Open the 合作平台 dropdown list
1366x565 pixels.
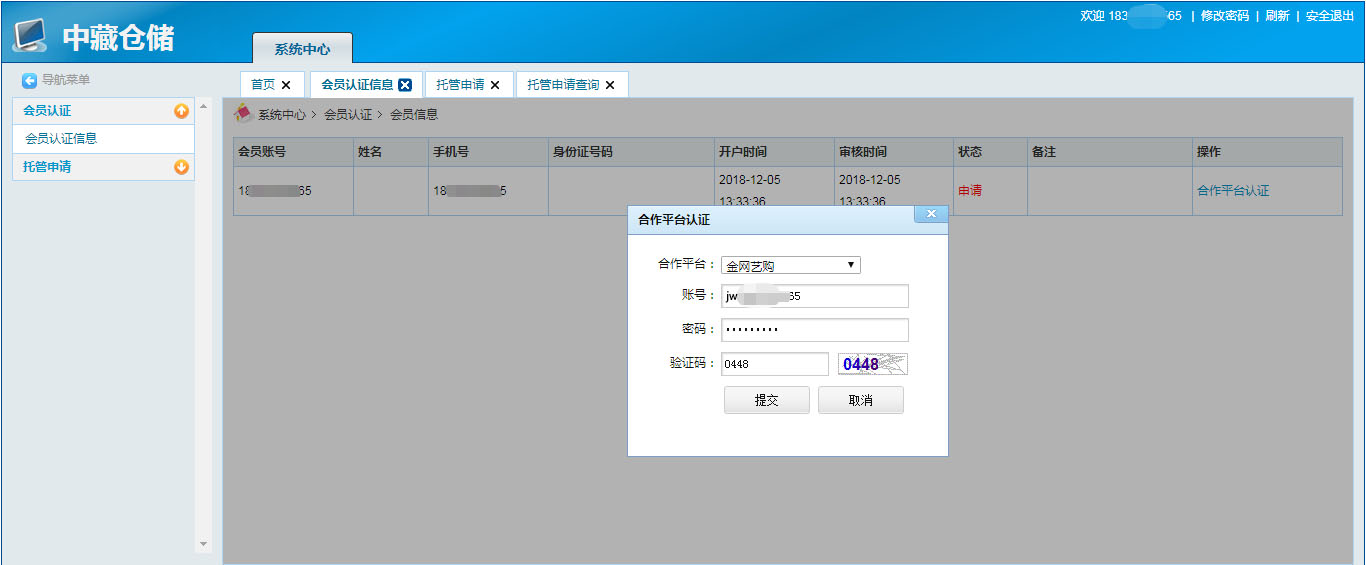[790, 265]
